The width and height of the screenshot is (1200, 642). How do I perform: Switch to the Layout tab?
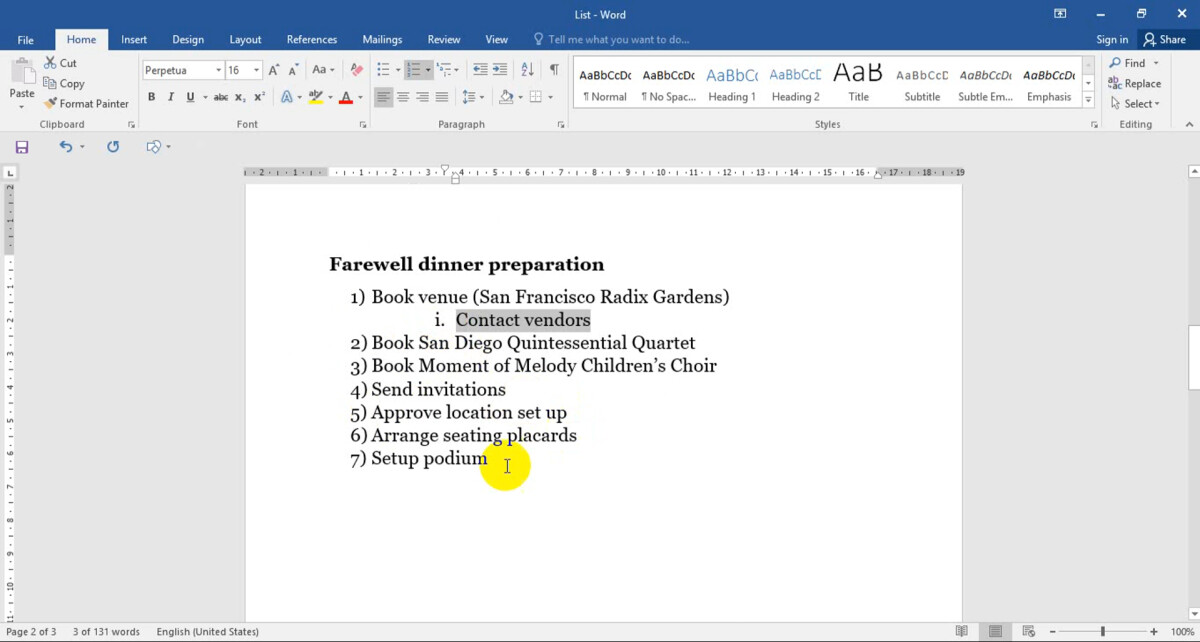(x=245, y=40)
